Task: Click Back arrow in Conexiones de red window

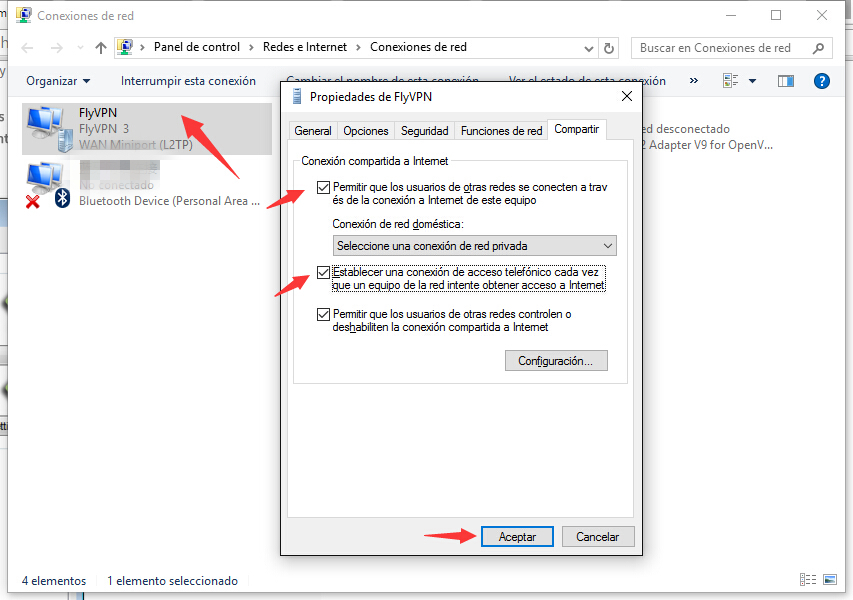Action: pyautogui.click(x=27, y=48)
